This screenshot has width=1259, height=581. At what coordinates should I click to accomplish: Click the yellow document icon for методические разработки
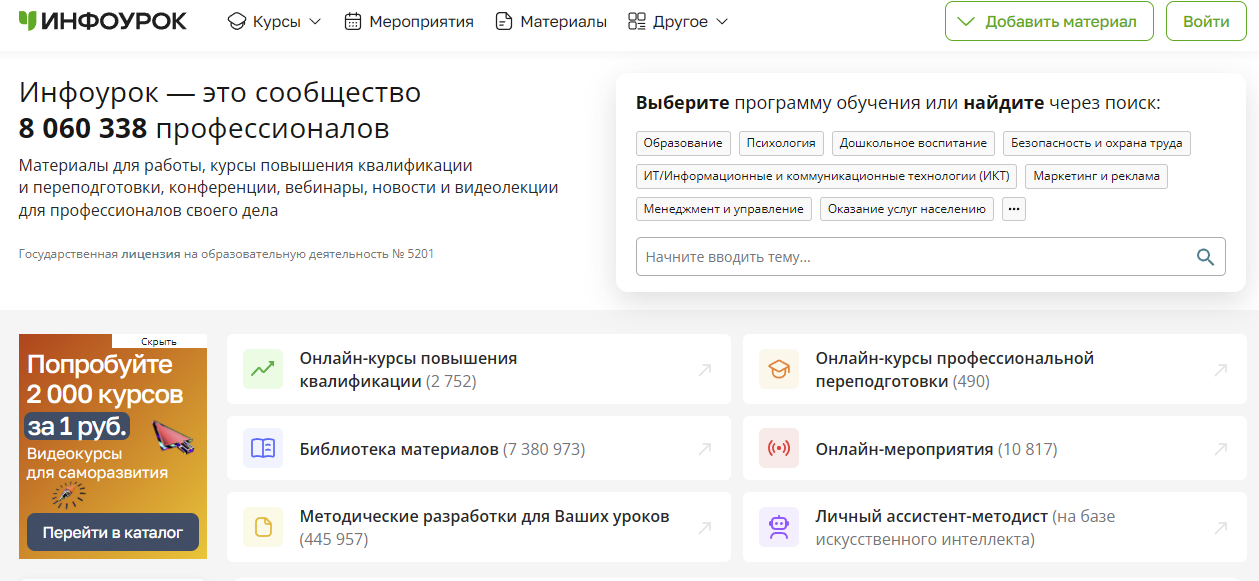point(263,527)
